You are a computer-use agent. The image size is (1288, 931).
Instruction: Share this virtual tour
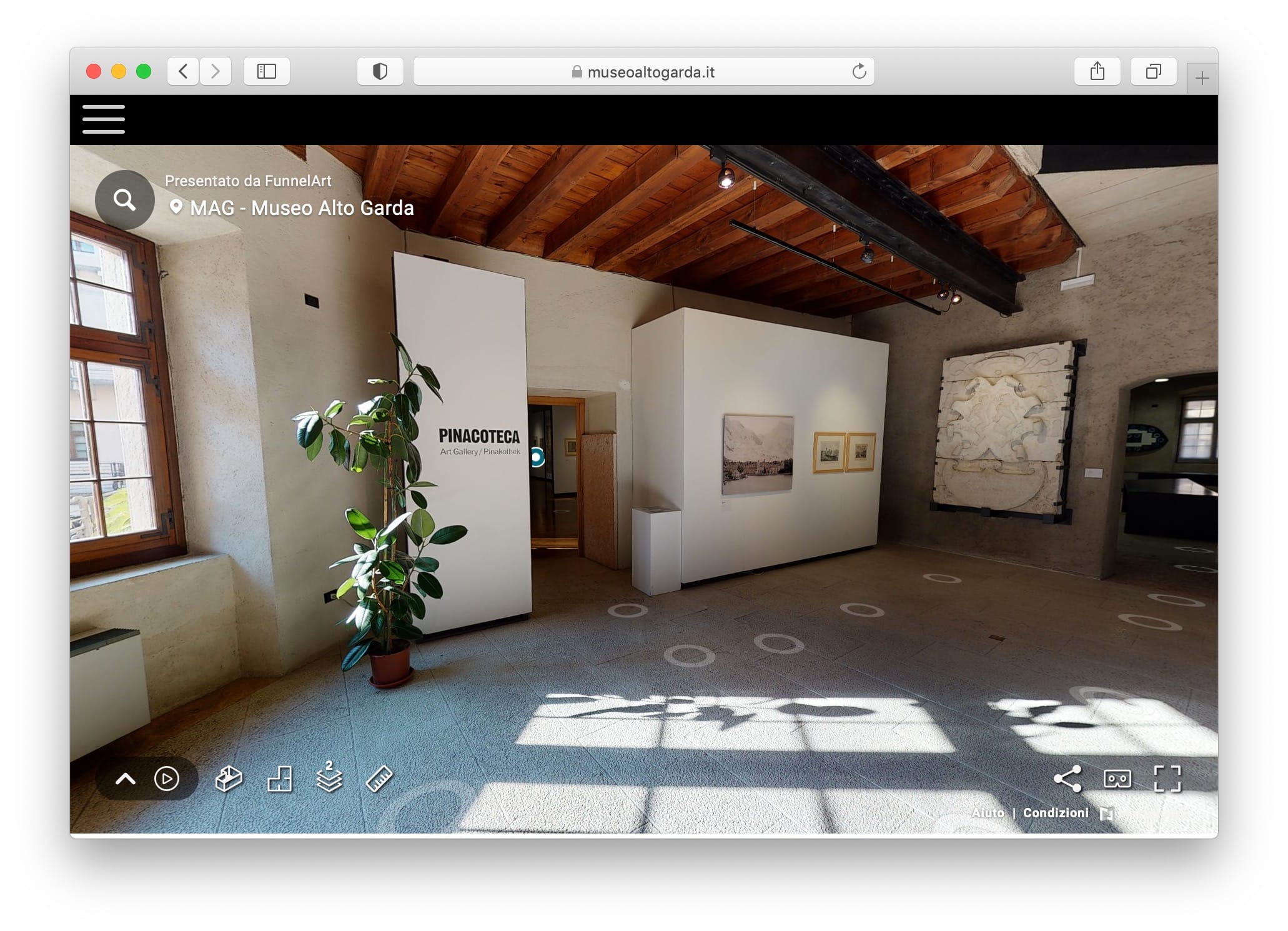[1068, 779]
